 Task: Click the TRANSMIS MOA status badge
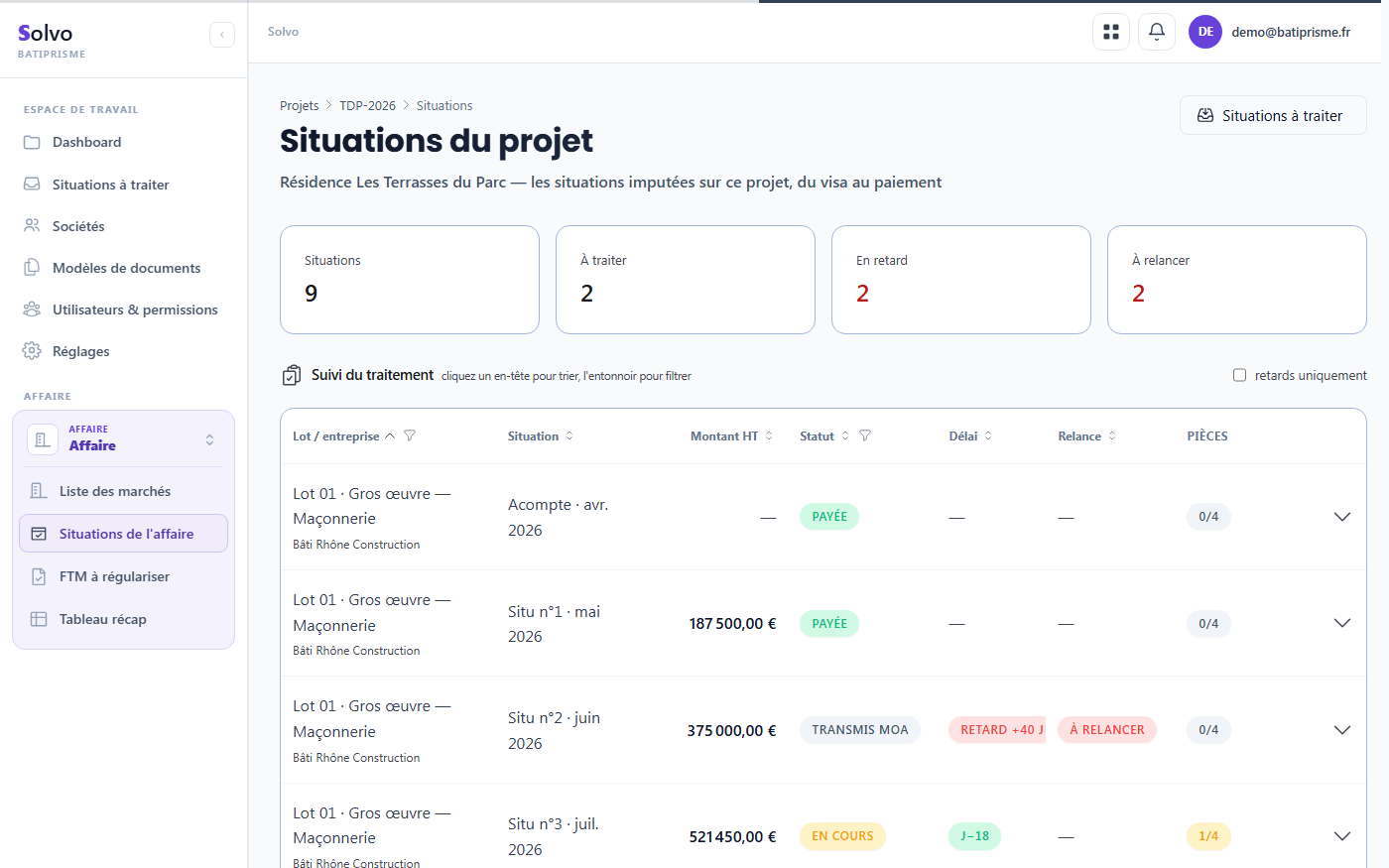860,730
